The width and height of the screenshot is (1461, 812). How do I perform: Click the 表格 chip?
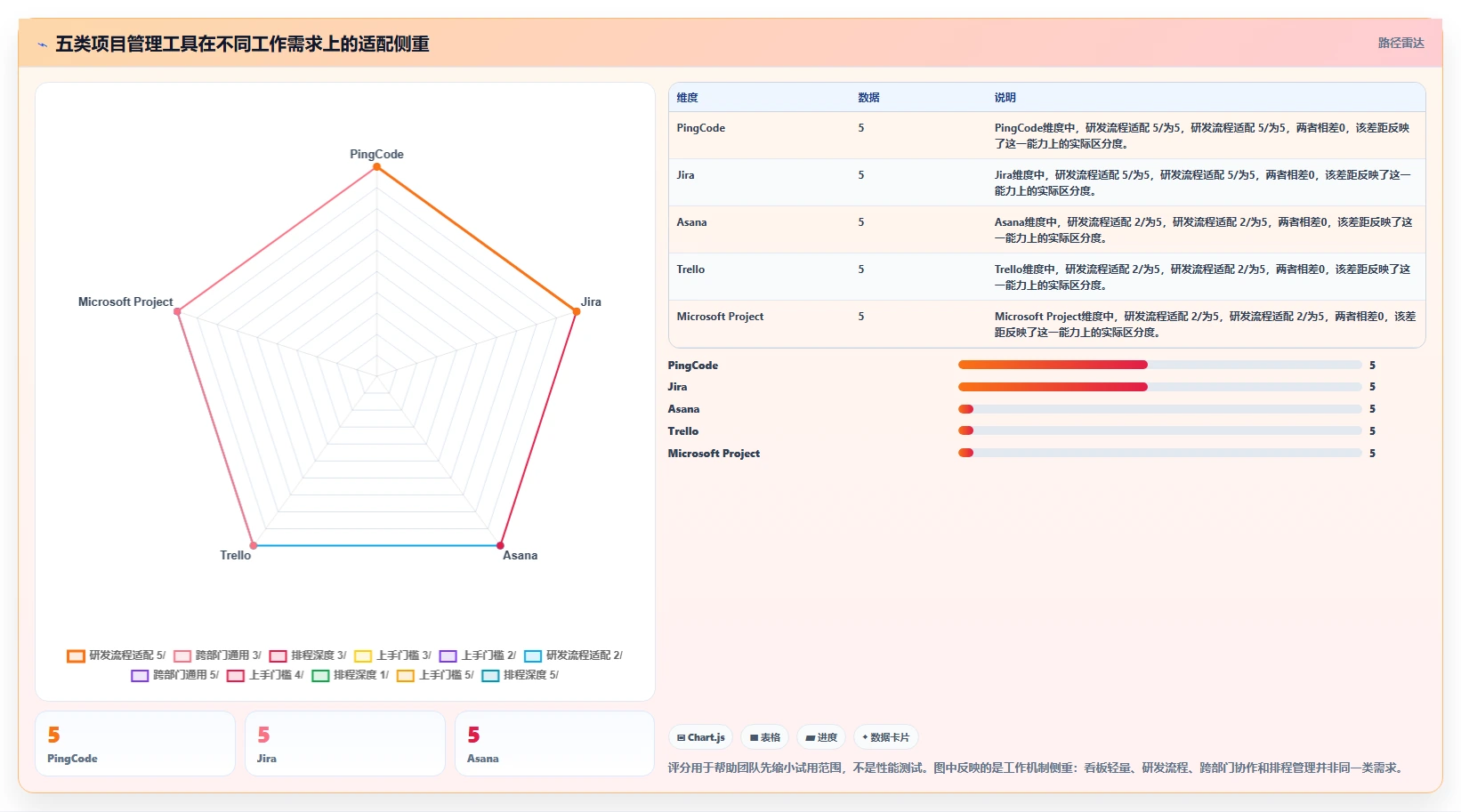pyautogui.click(x=765, y=737)
